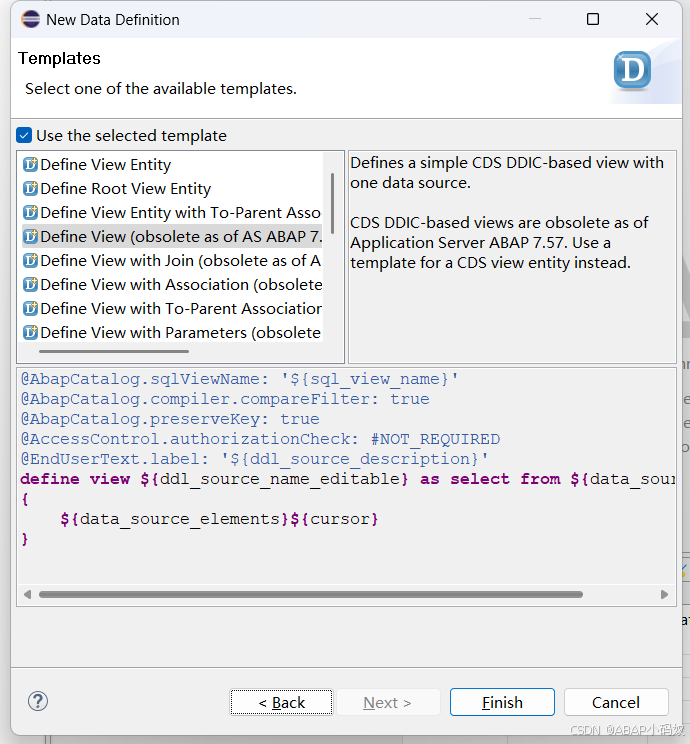Click the Finish button
The height and width of the screenshot is (744, 690).
tap(502, 702)
